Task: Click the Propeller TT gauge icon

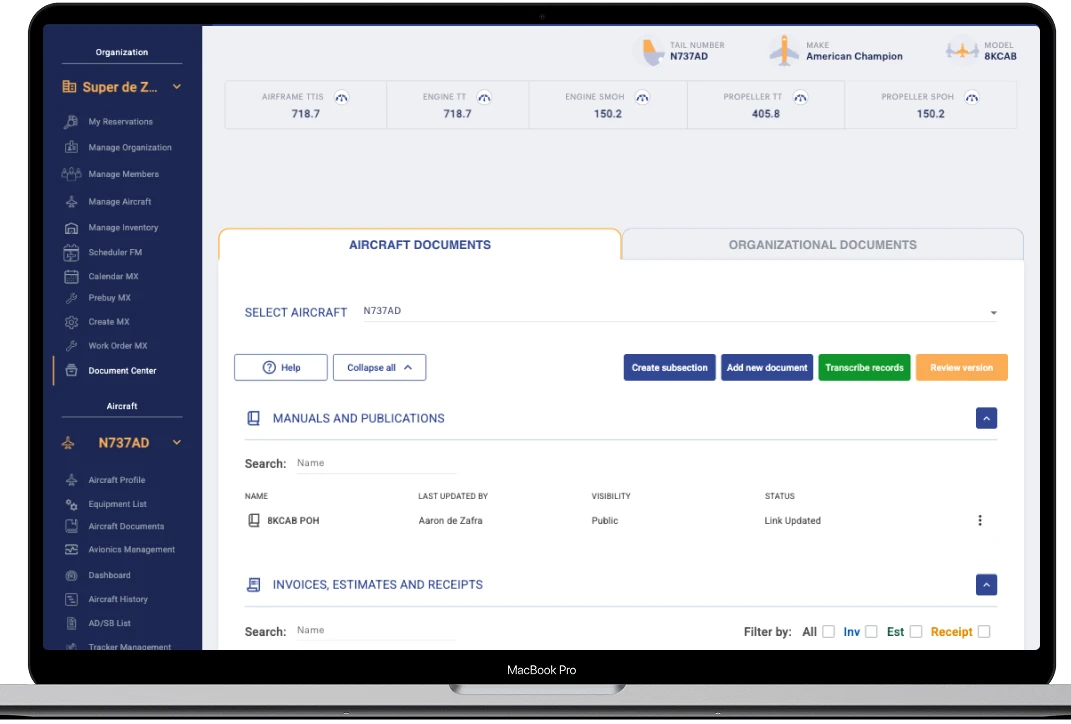Action: coord(801,98)
